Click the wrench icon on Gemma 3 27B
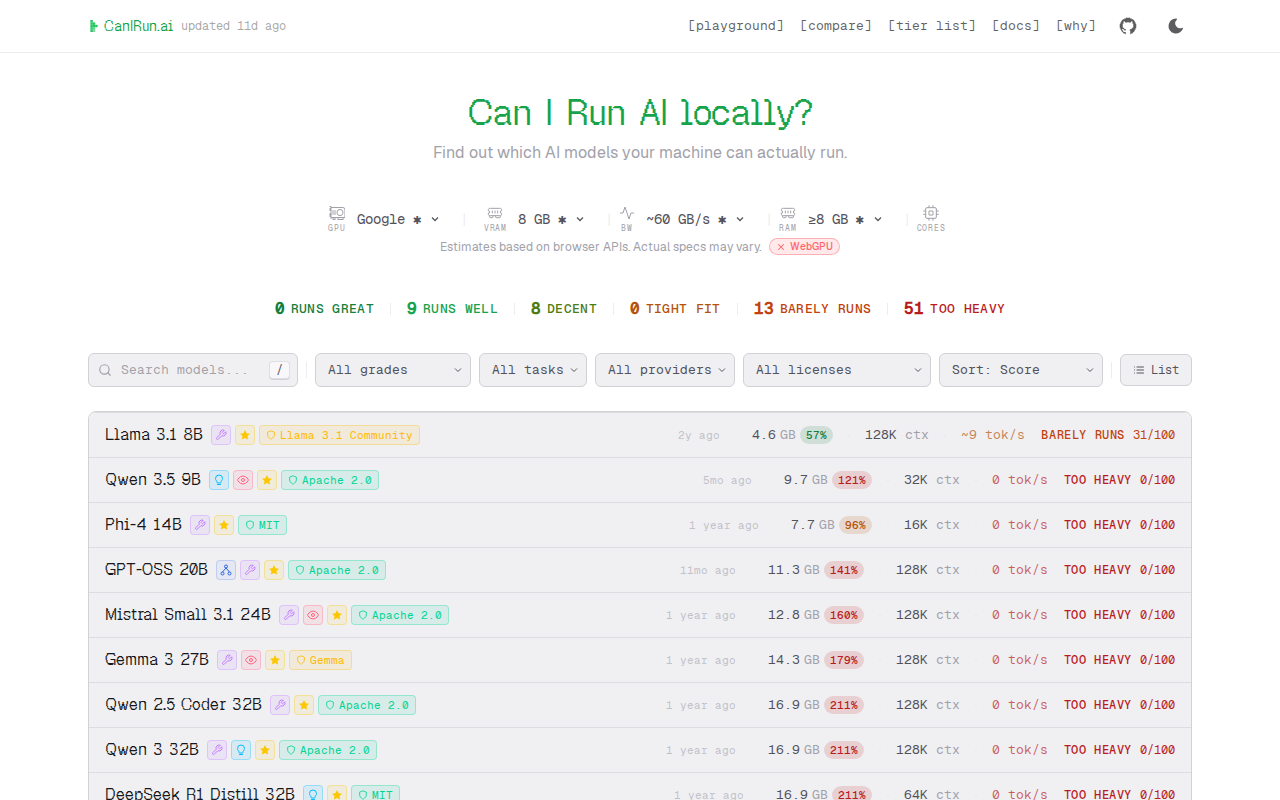The width and height of the screenshot is (1280, 800). click(x=227, y=660)
